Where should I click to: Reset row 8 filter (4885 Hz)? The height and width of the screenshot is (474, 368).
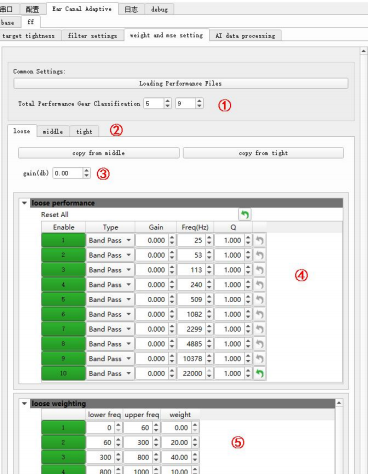point(260,344)
